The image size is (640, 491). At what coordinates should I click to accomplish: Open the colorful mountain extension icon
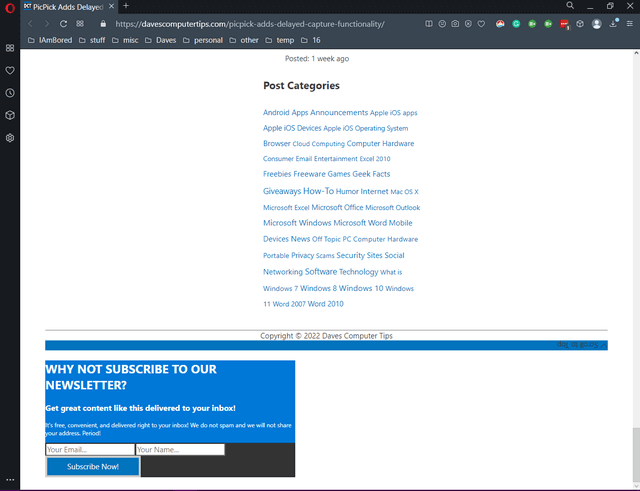(x=500, y=24)
